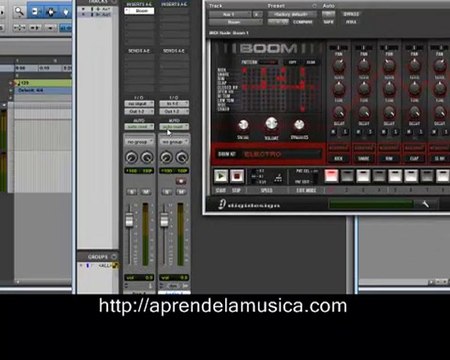450x360 pixels.
Task: Select Boom pattern pad 1
Action: point(331,176)
